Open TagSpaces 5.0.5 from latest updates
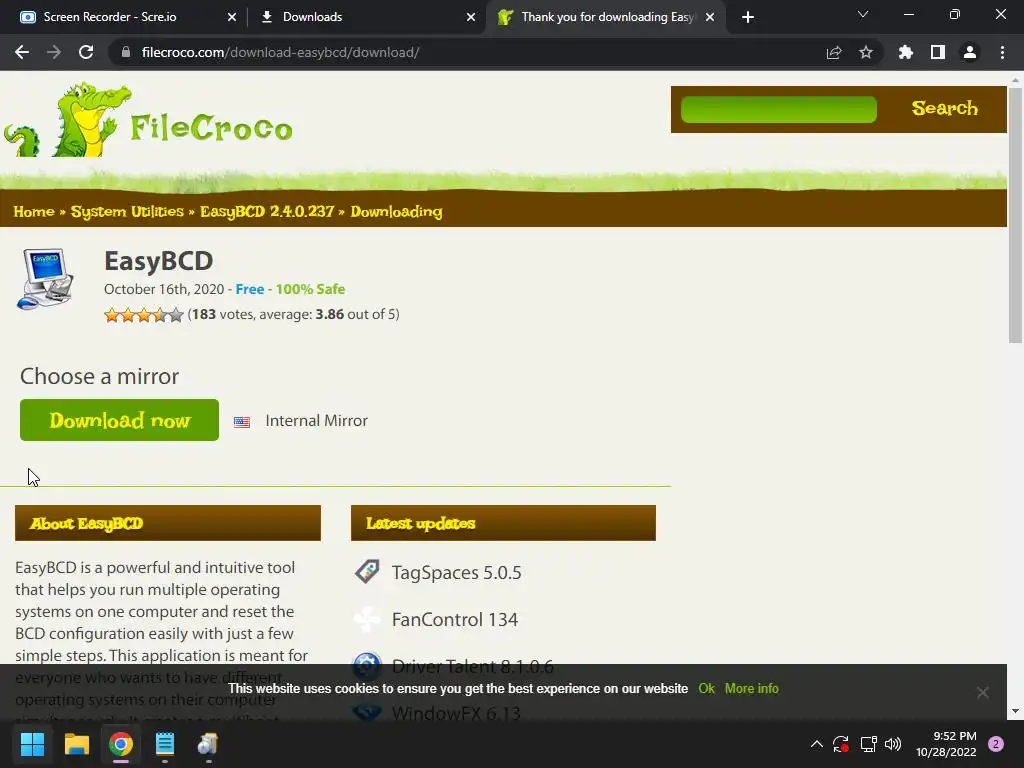 pyautogui.click(x=456, y=573)
